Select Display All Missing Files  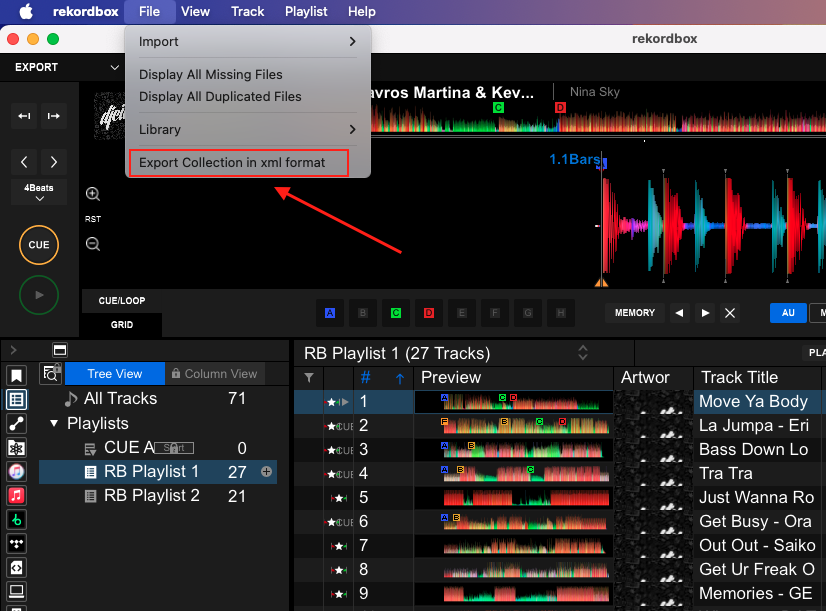click(x=211, y=75)
